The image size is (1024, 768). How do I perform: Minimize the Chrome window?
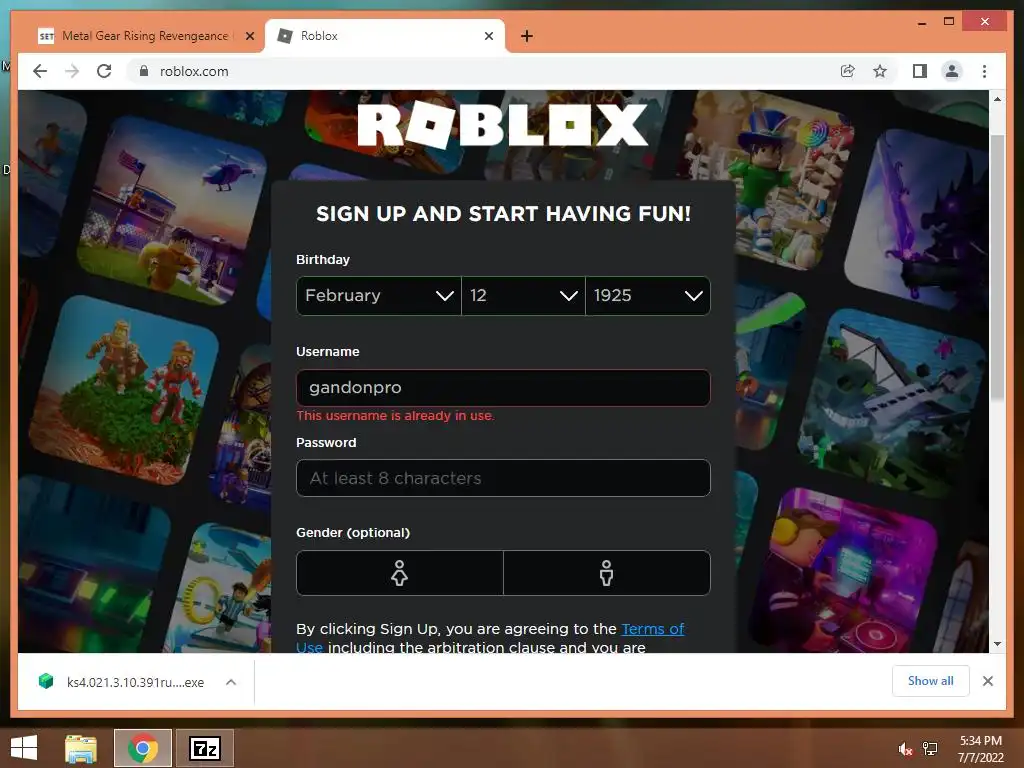pyautogui.click(x=921, y=22)
